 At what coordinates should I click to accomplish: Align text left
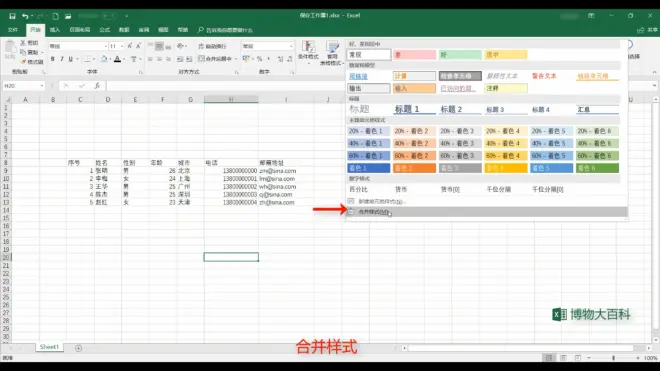150,59
